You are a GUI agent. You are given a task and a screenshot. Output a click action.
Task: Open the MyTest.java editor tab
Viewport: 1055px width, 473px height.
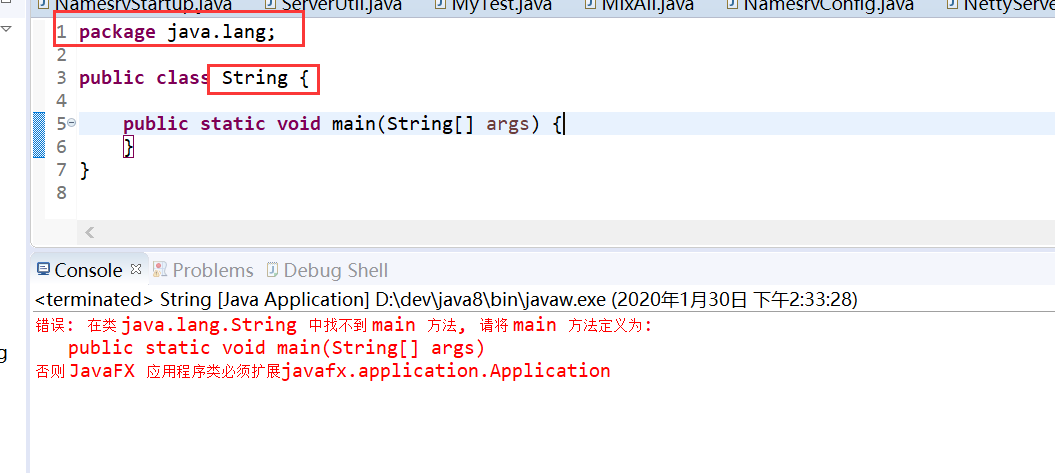pyautogui.click(x=493, y=5)
